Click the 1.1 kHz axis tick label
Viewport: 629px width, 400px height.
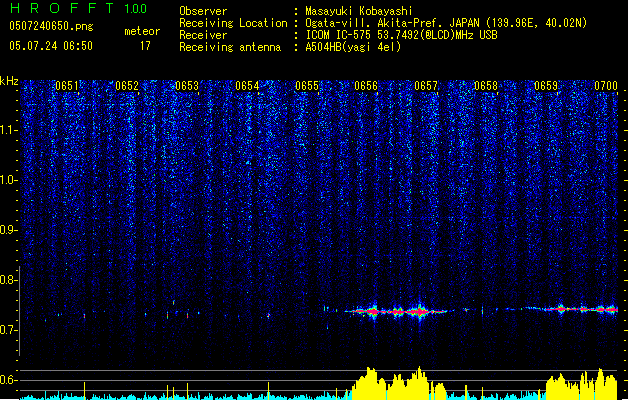(9, 130)
